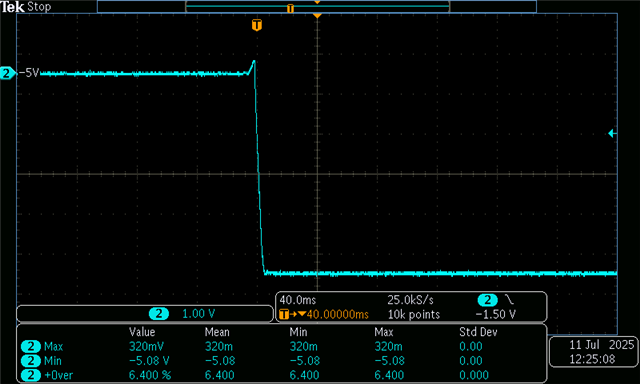Image resolution: width=640 pixels, height=384 pixels.
Task: Select the Std Dev column header
Action: click(478, 332)
